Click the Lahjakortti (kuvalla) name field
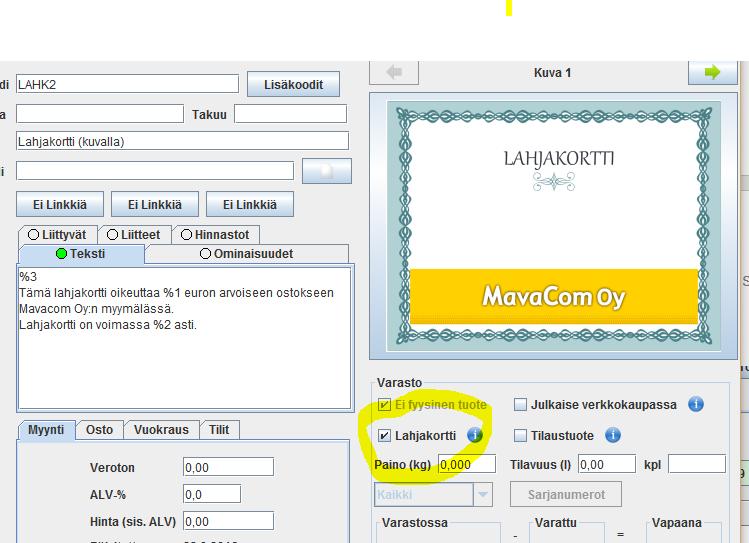The height and width of the screenshot is (543, 749). pos(182,141)
